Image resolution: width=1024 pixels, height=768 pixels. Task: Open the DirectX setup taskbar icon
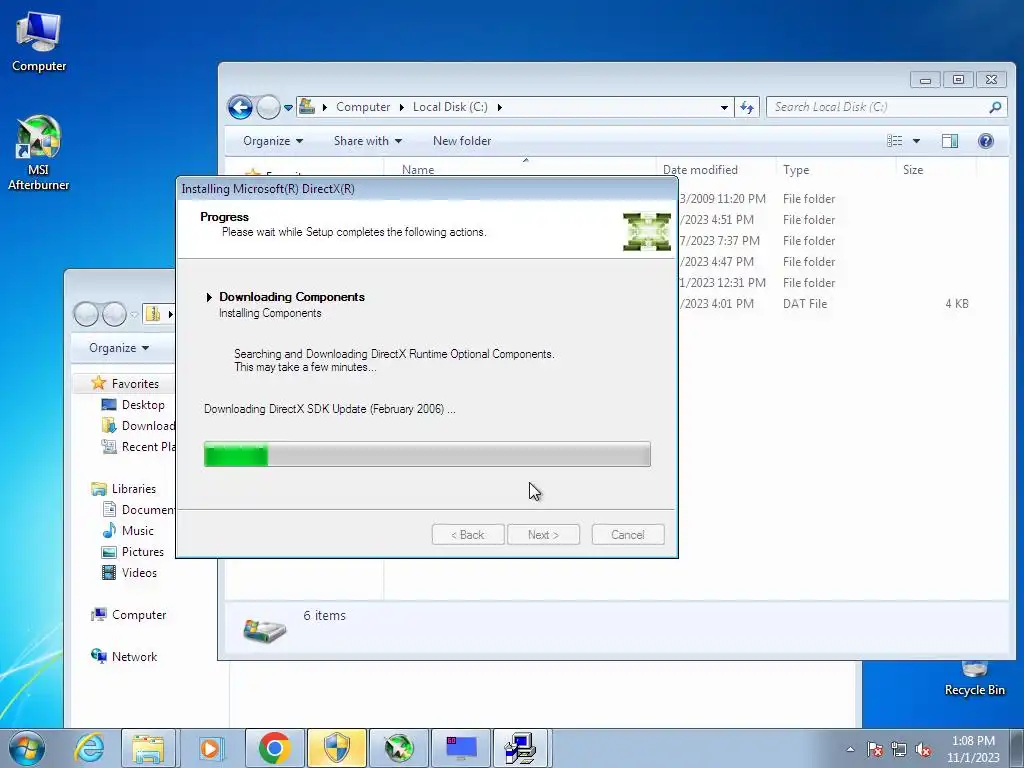(x=522, y=748)
